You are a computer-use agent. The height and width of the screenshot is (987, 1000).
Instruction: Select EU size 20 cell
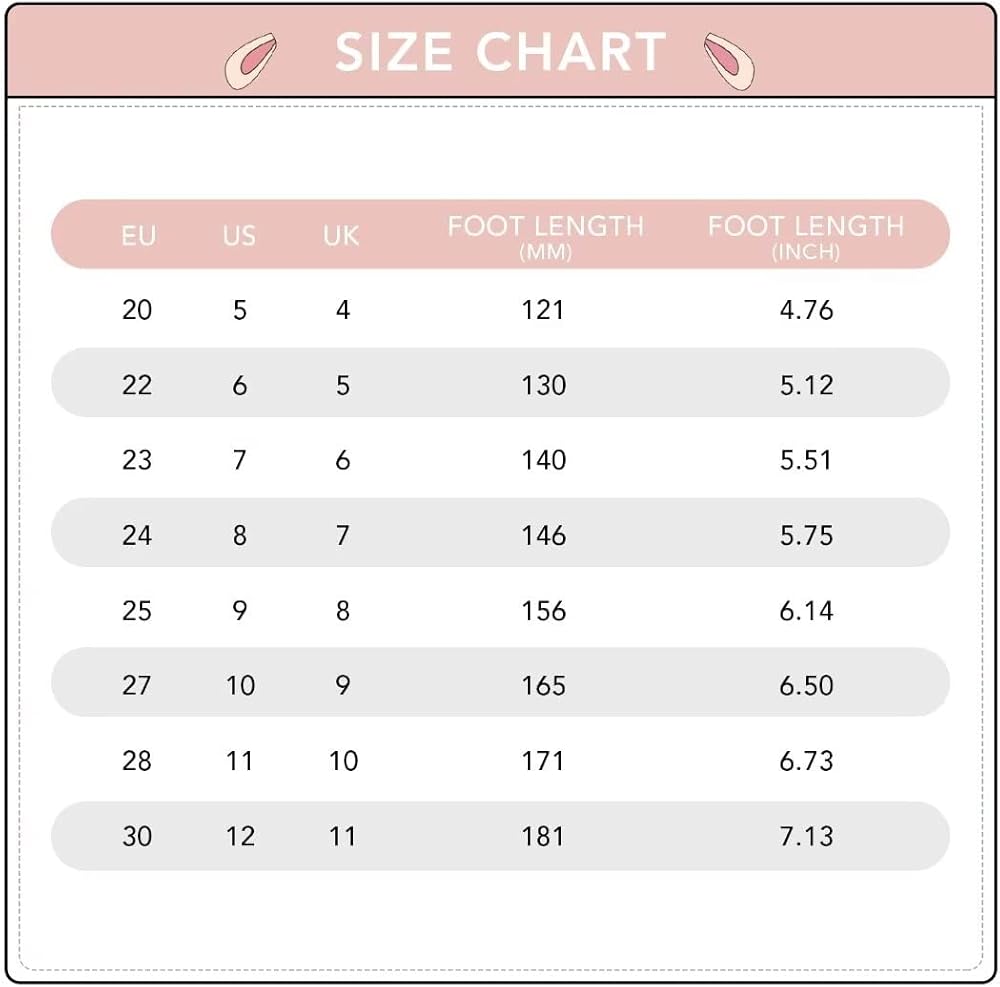[137, 310]
